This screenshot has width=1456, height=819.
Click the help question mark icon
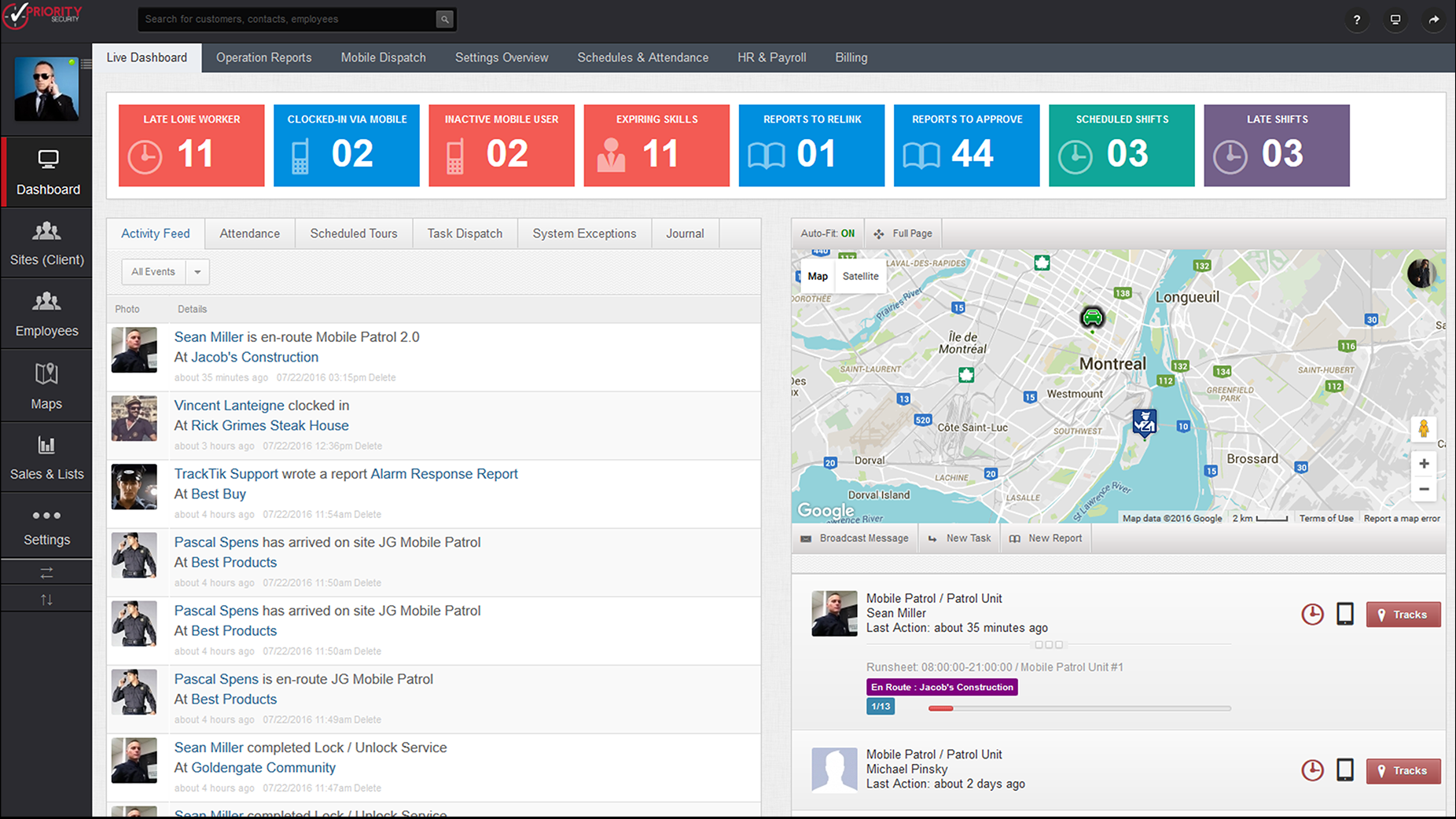pyautogui.click(x=1356, y=20)
